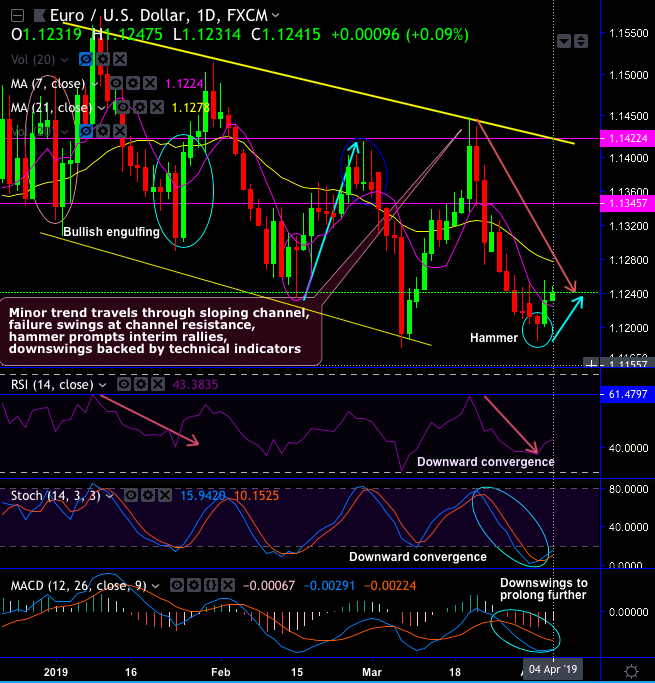The height and width of the screenshot is (683, 655).
Task: Click the Stoch blue value 15.9420
Action: pos(203,495)
